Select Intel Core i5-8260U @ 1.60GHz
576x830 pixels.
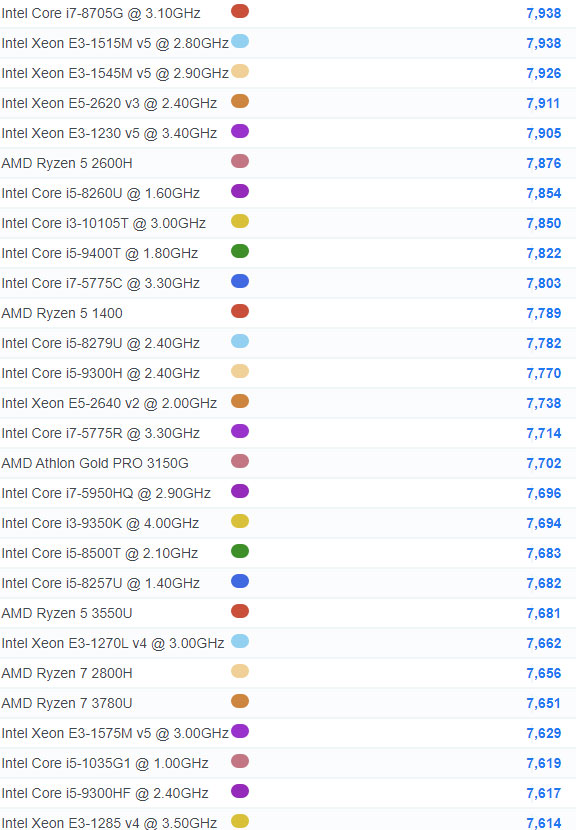101,193
